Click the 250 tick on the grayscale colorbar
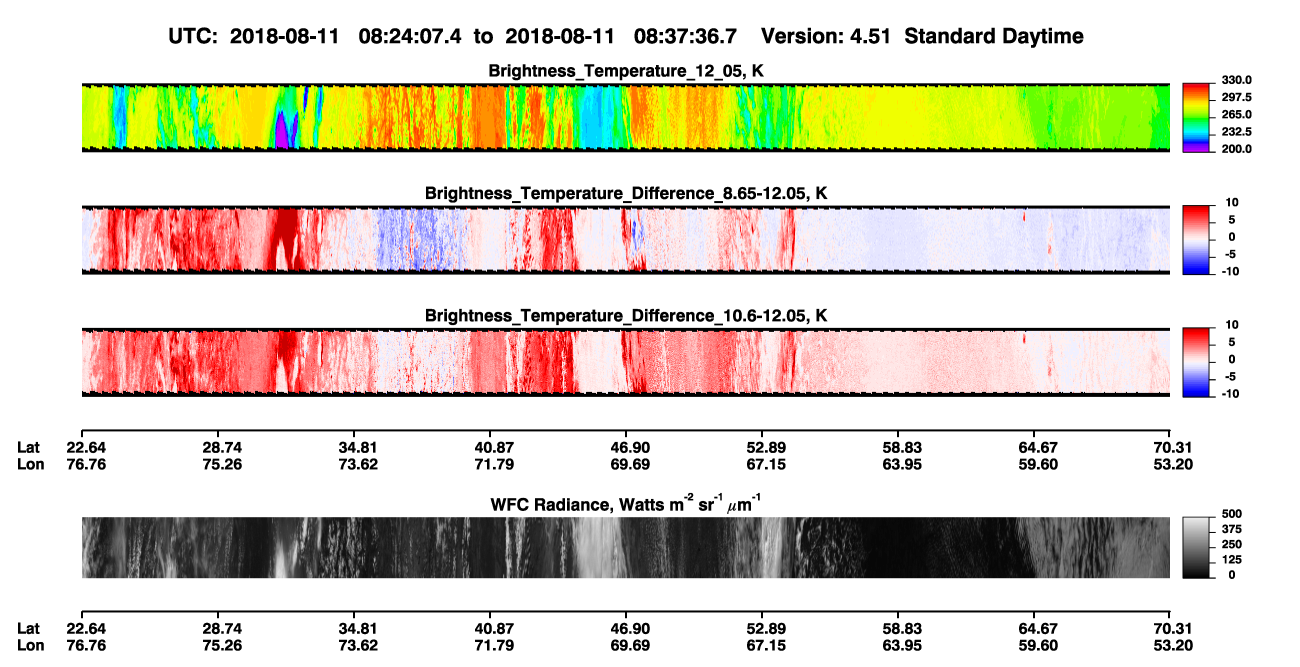 coord(1232,544)
